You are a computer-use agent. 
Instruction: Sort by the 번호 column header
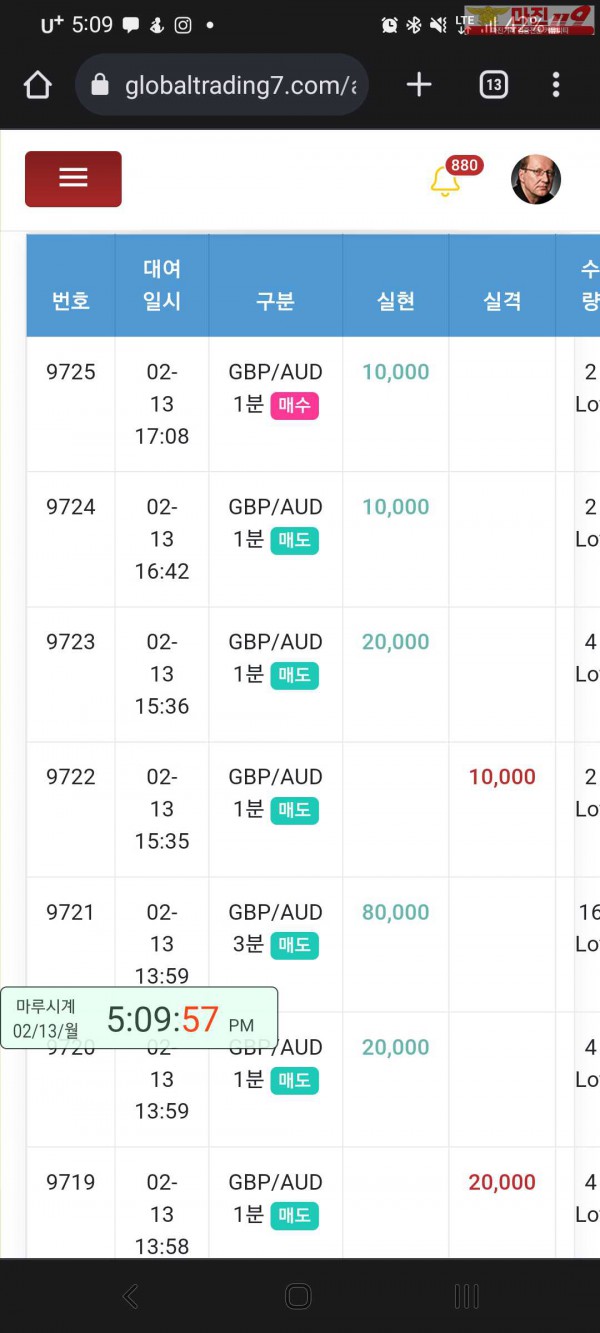70,301
